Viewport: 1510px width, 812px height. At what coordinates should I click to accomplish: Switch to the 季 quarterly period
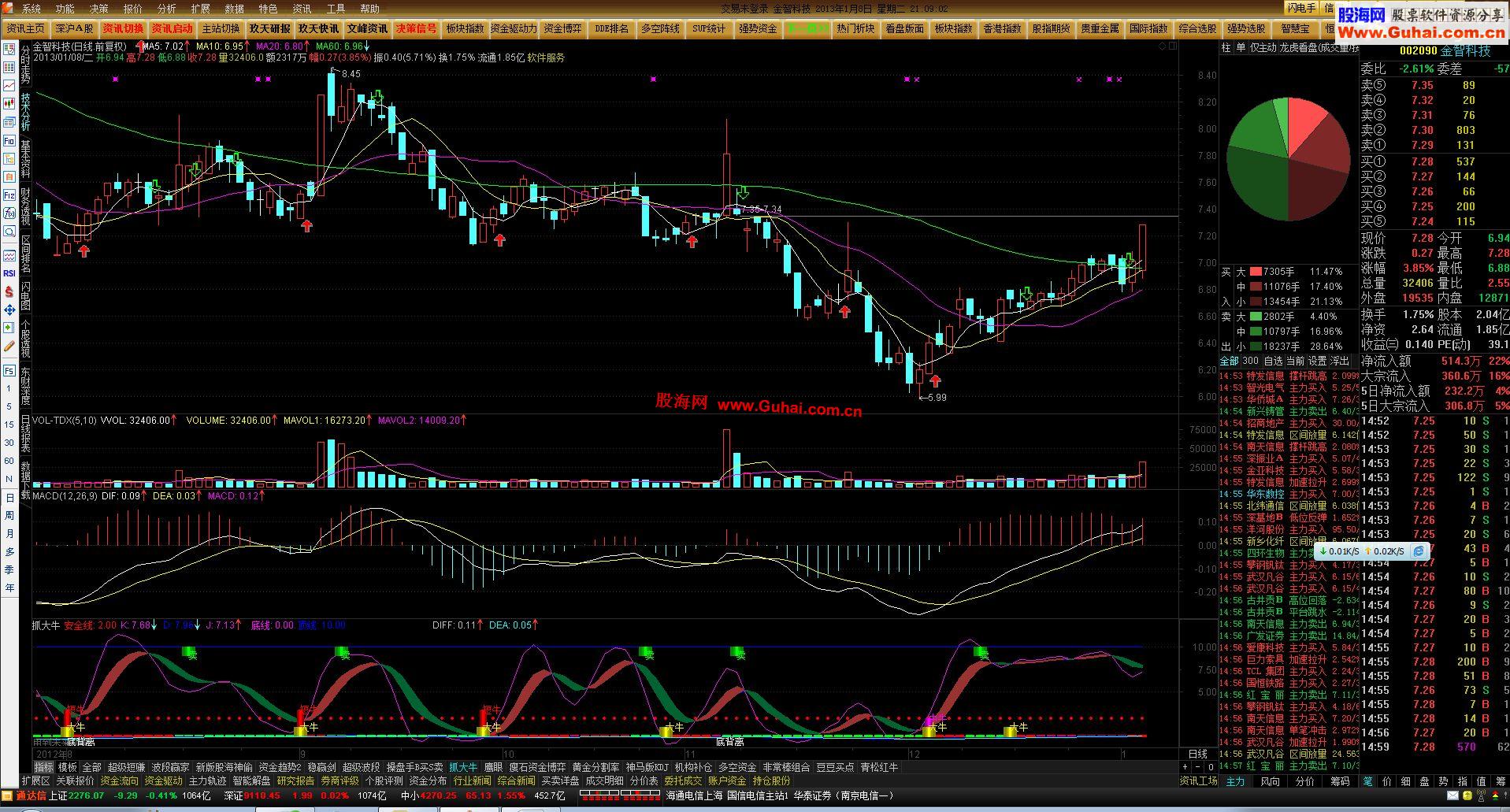pyautogui.click(x=9, y=569)
